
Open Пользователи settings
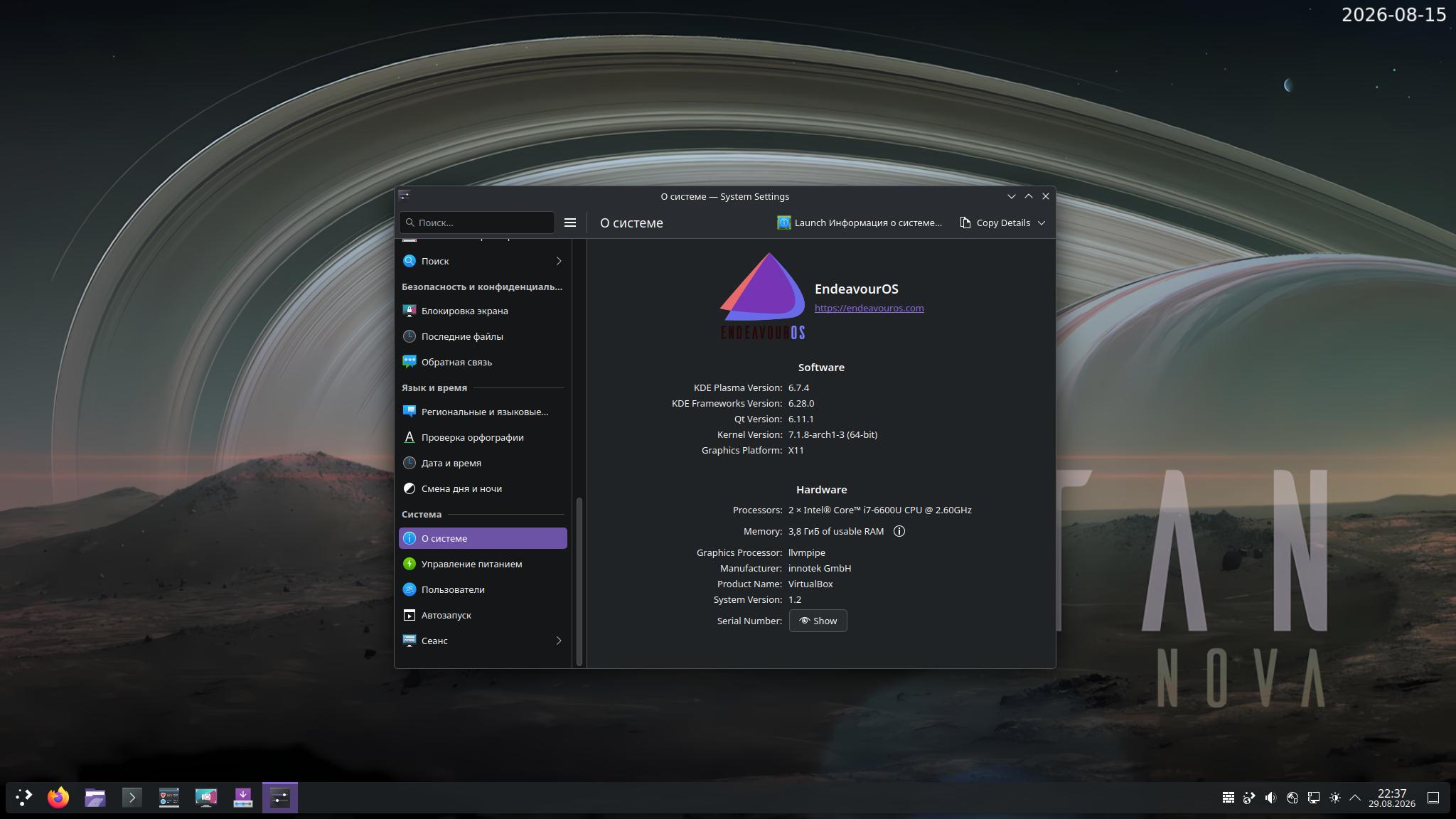click(483, 589)
